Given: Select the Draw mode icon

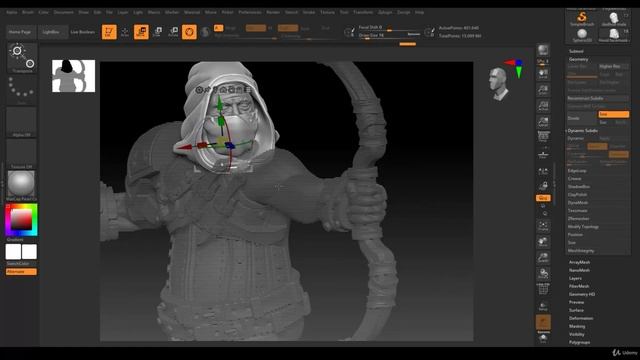Looking at the screenshot, I should tap(125, 32).
